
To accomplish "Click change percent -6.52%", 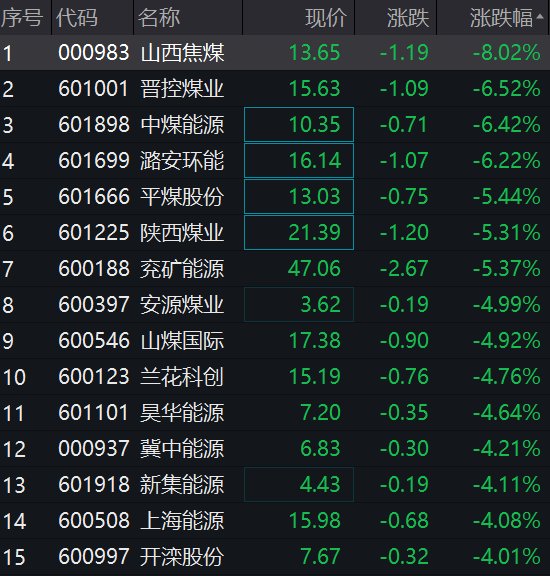I will pyautogui.click(x=507, y=89).
